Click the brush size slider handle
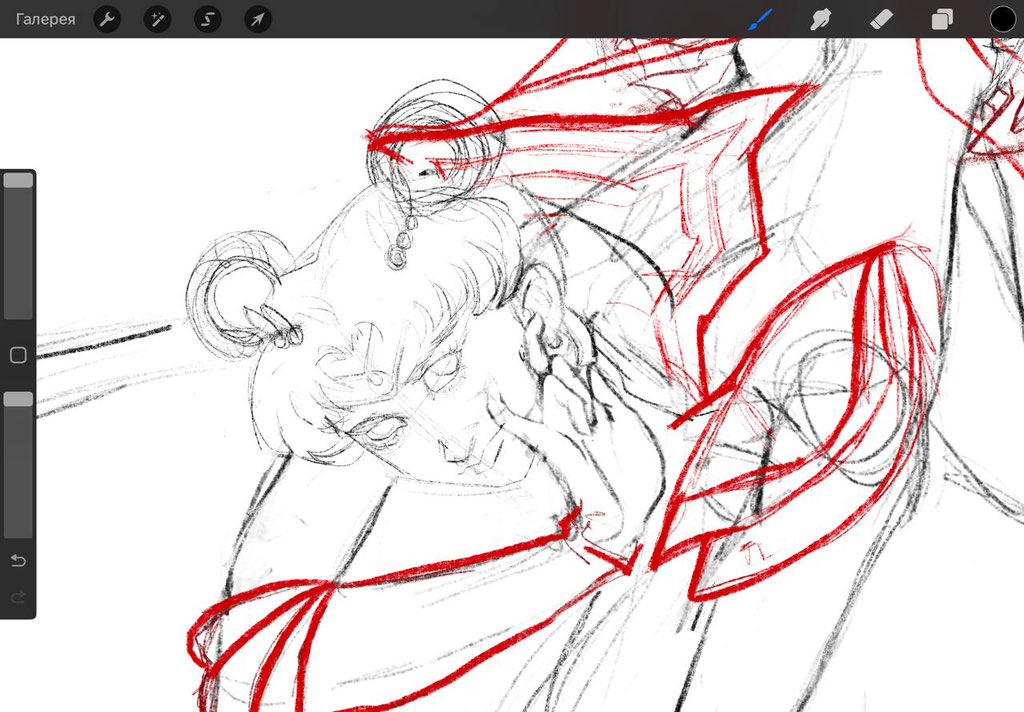 tap(18, 180)
